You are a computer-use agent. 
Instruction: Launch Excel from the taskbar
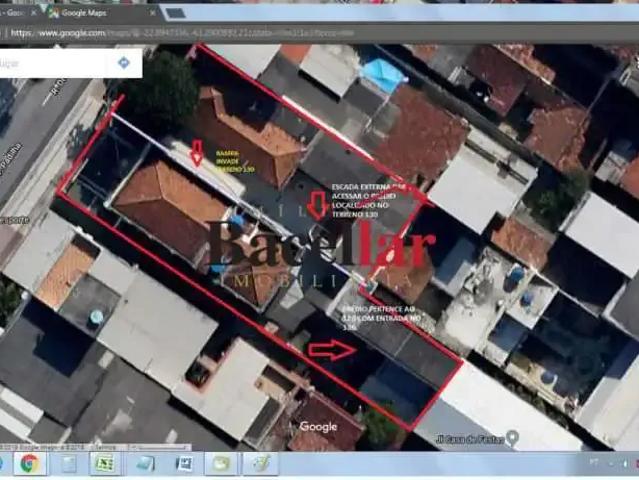pos(105,464)
